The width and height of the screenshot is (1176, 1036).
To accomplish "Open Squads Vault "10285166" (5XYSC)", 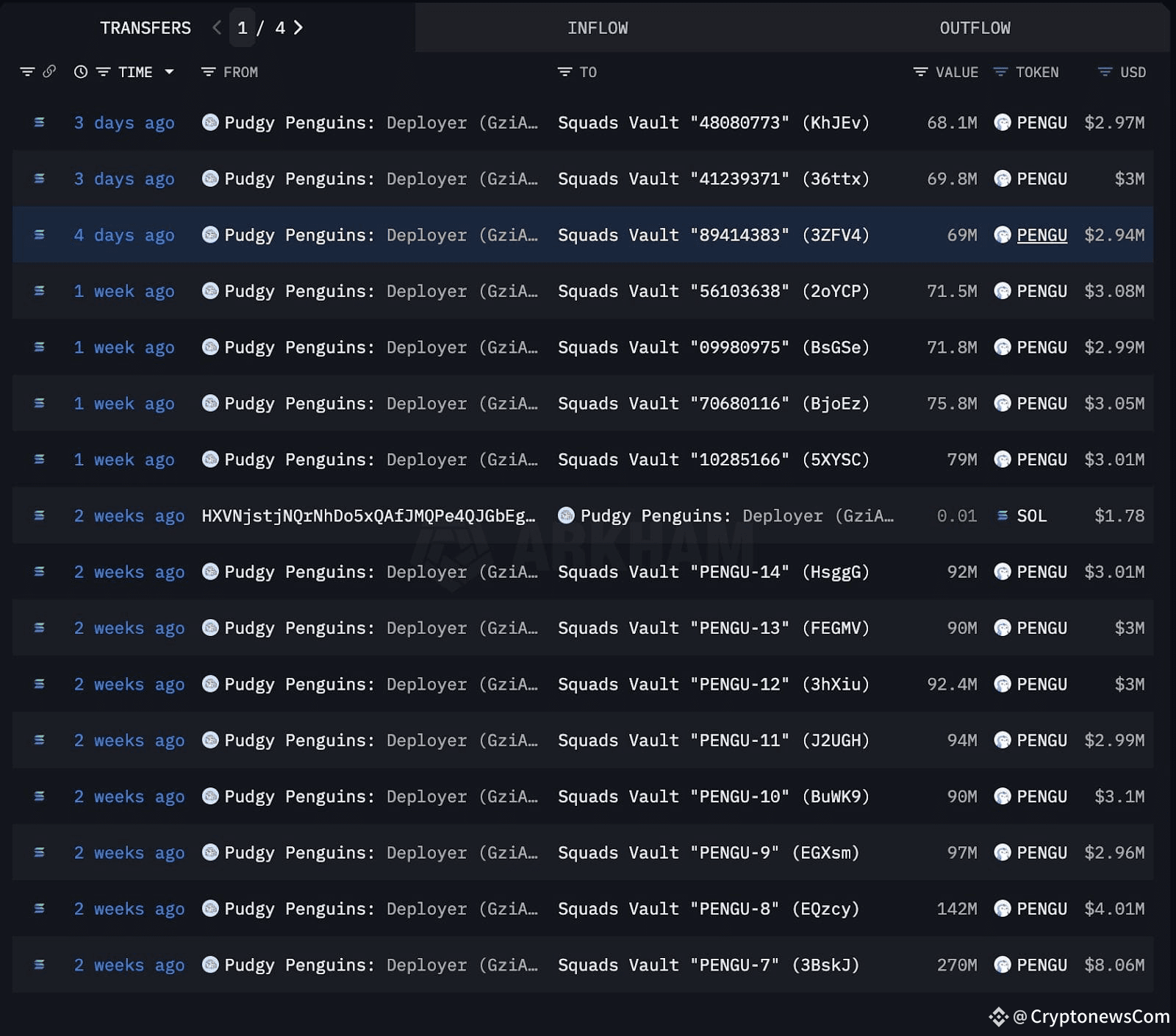I will click(714, 460).
